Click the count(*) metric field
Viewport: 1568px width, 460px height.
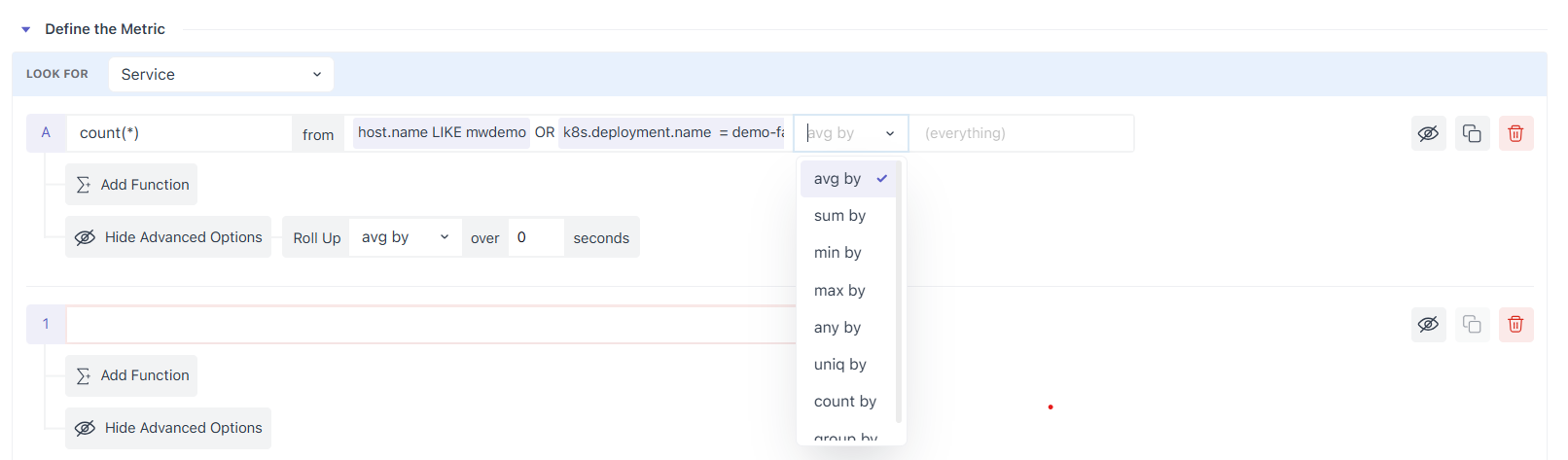pyautogui.click(x=179, y=133)
